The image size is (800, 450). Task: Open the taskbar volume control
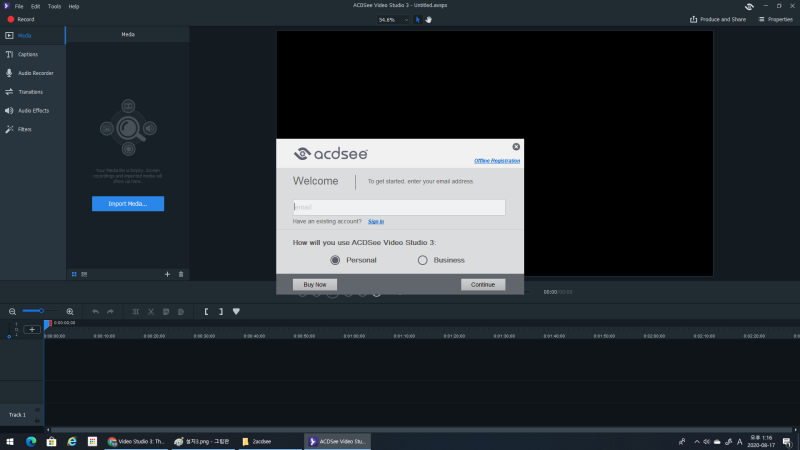pyautogui.click(x=707, y=441)
